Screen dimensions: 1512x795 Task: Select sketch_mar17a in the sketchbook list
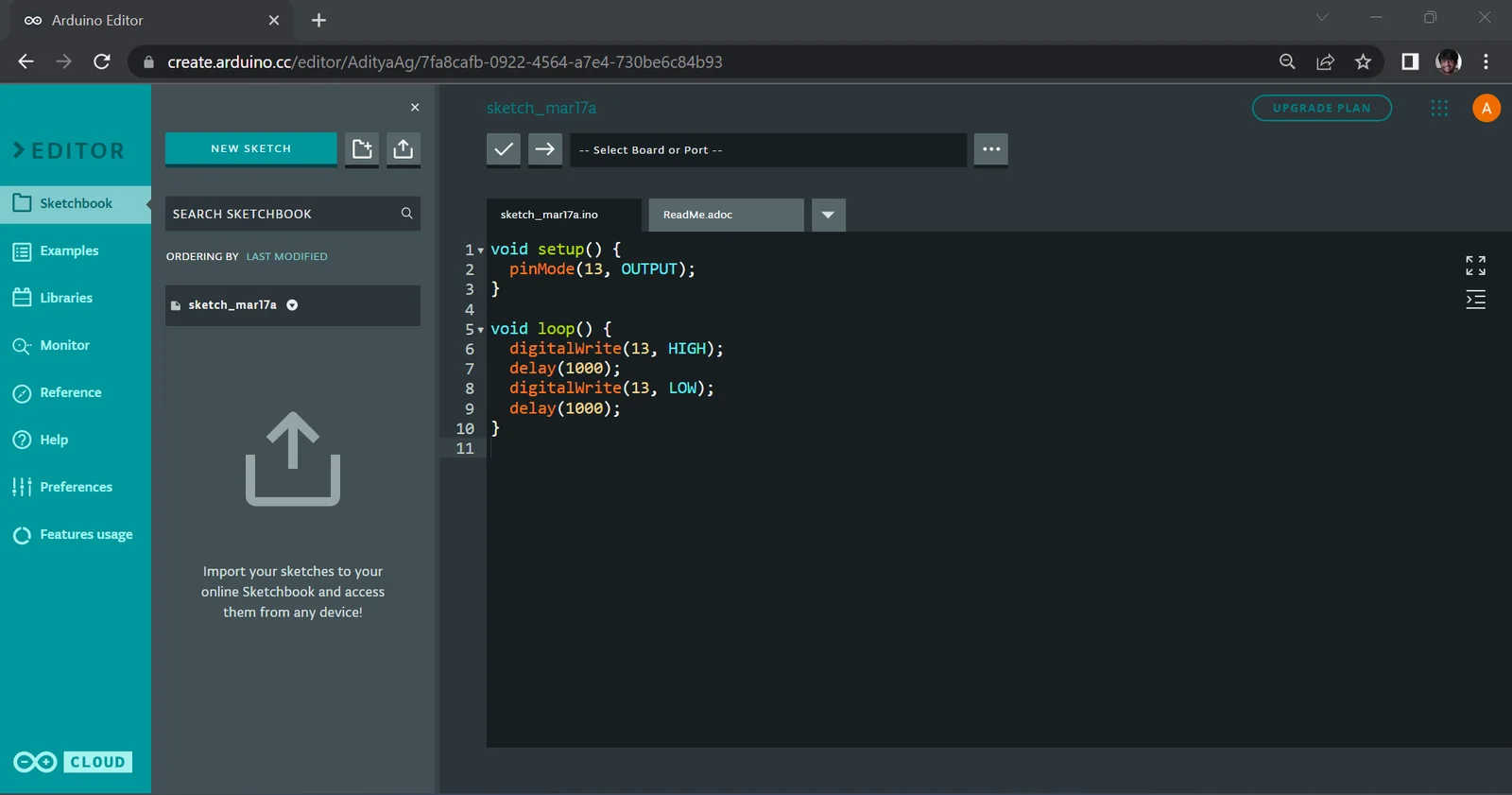click(x=293, y=305)
